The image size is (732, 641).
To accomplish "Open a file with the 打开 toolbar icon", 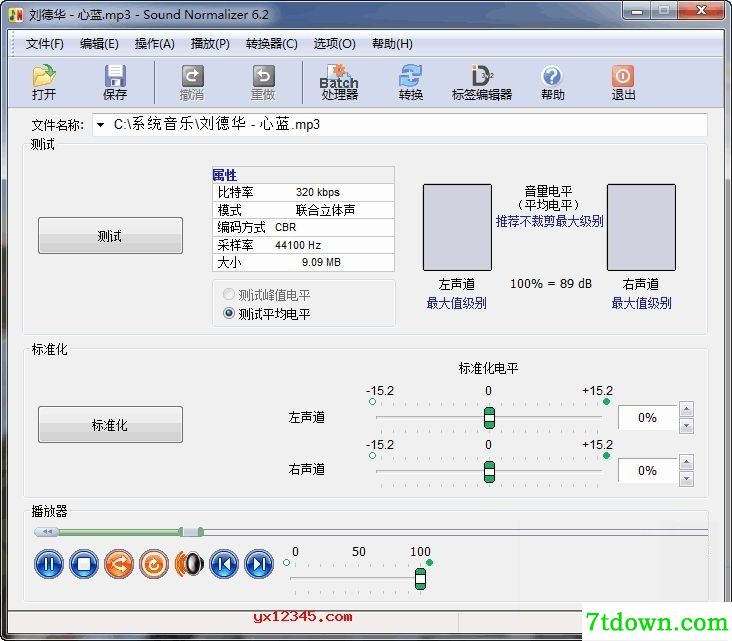I will [x=44, y=82].
